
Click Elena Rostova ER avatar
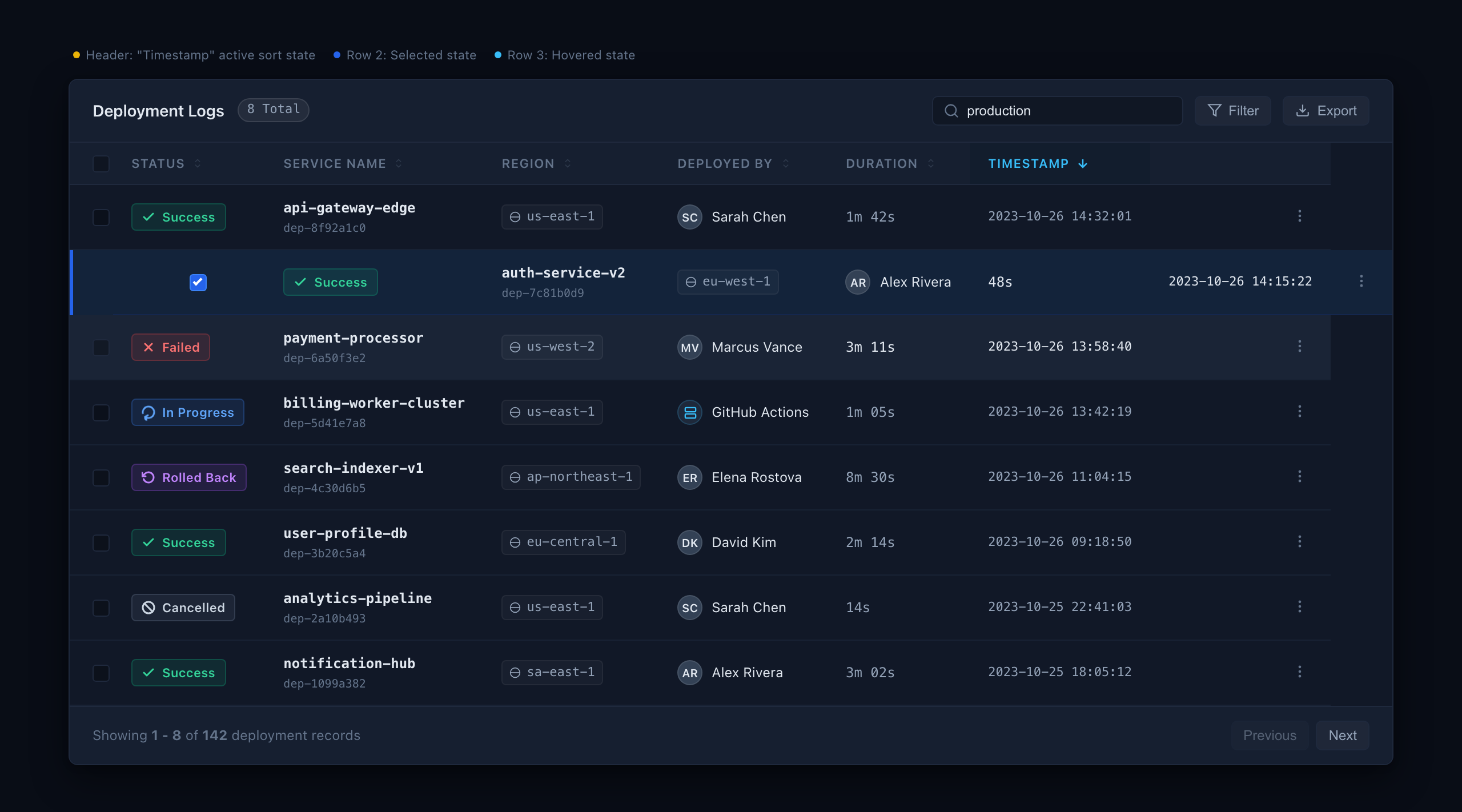[x=690, y=477]
